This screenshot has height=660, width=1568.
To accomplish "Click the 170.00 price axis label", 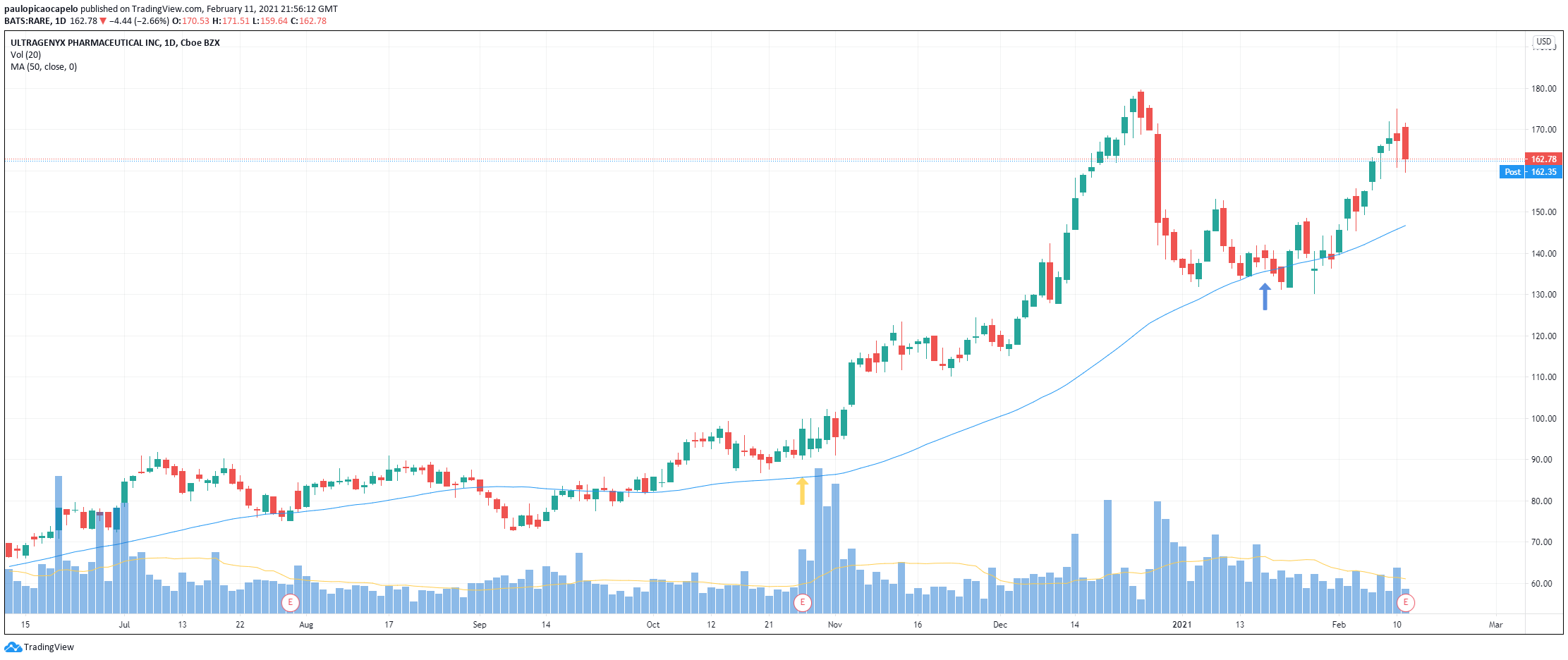I will click(x=1543, y=130).
